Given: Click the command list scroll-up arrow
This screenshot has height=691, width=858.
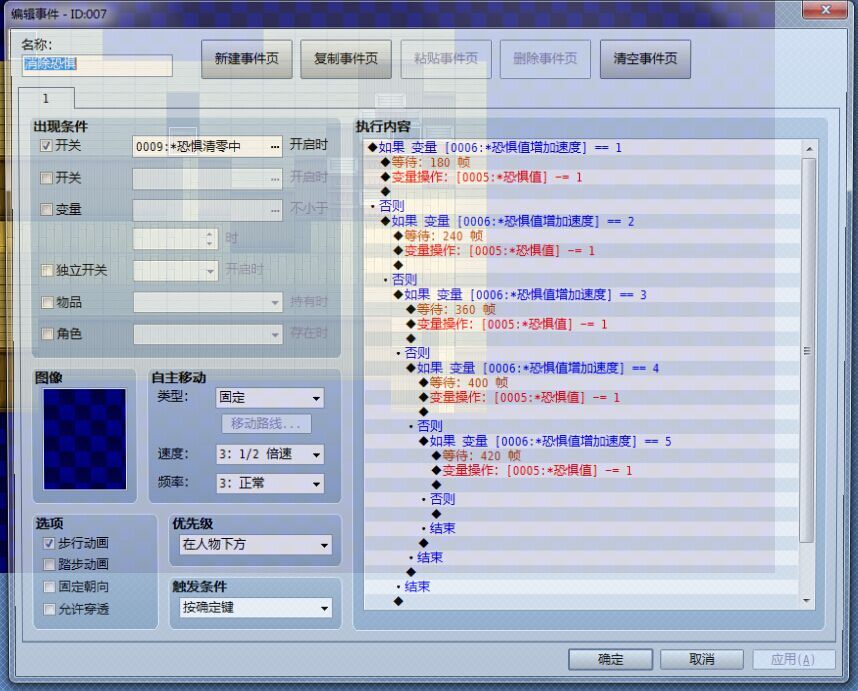Looking at the screenshot, I should pos(809,149).
